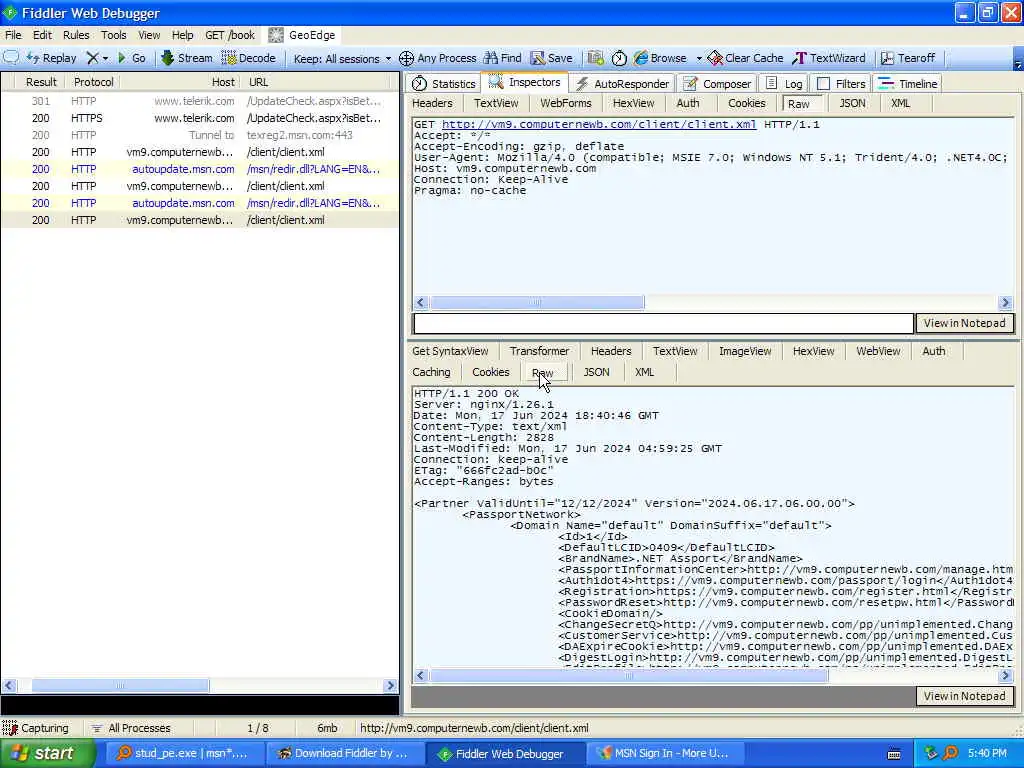Switch to MSN Sign In taskbar window

pyautogui.click(x=665, y=754)
